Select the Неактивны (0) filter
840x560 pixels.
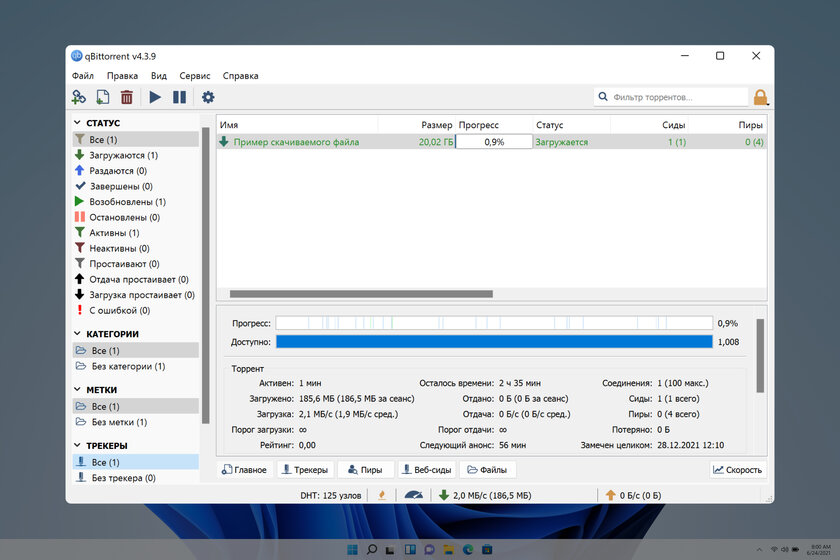(136, 248)
